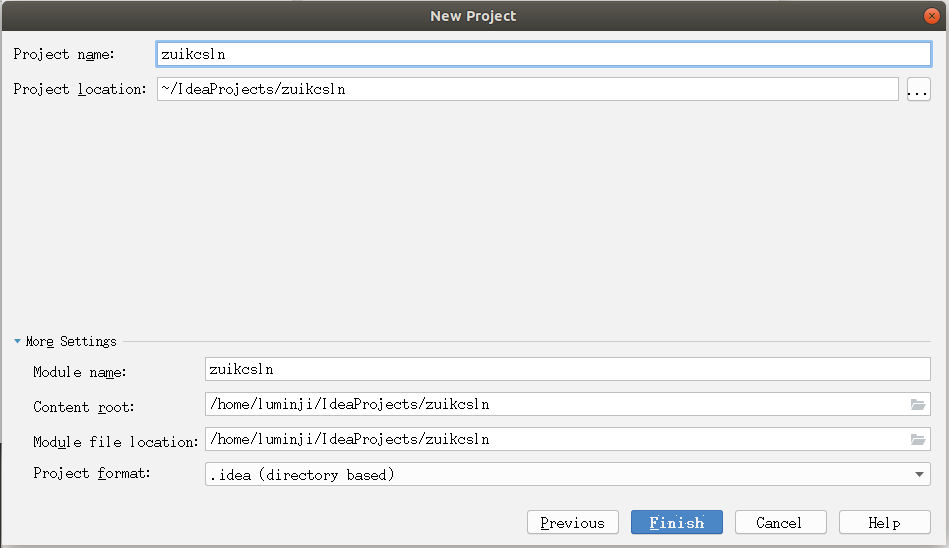Click the Content root path field
949x548 pixels.
coord(555,405)
